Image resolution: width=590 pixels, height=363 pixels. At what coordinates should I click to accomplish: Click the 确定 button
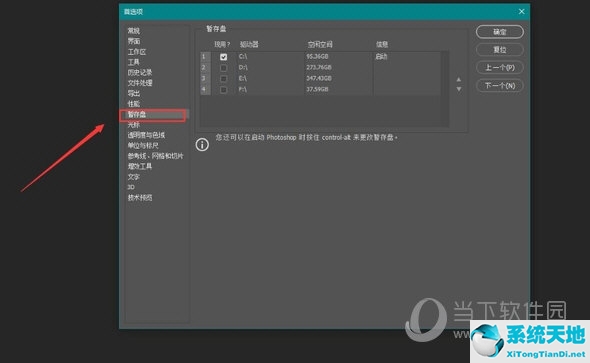coord(500,32)
